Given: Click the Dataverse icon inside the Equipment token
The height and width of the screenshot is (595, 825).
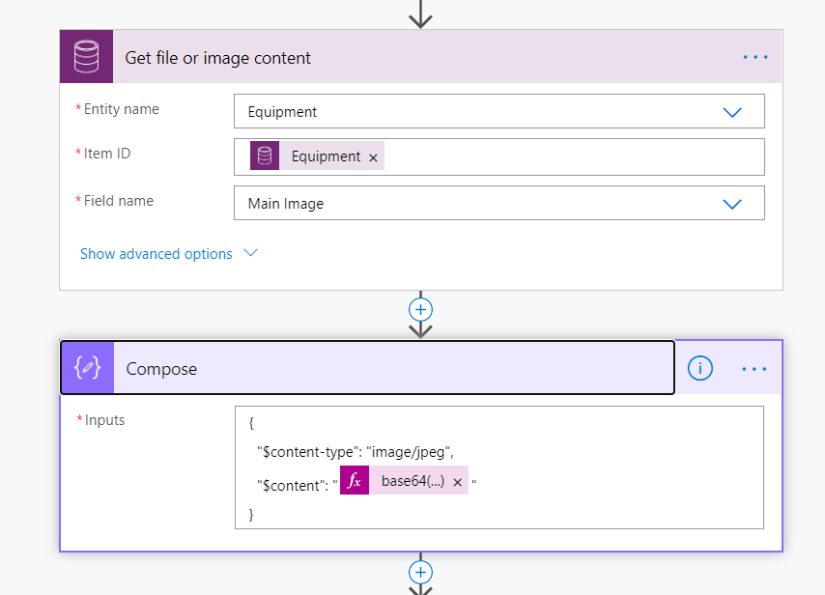Looking at the screenshot, I should click(263, 156).
